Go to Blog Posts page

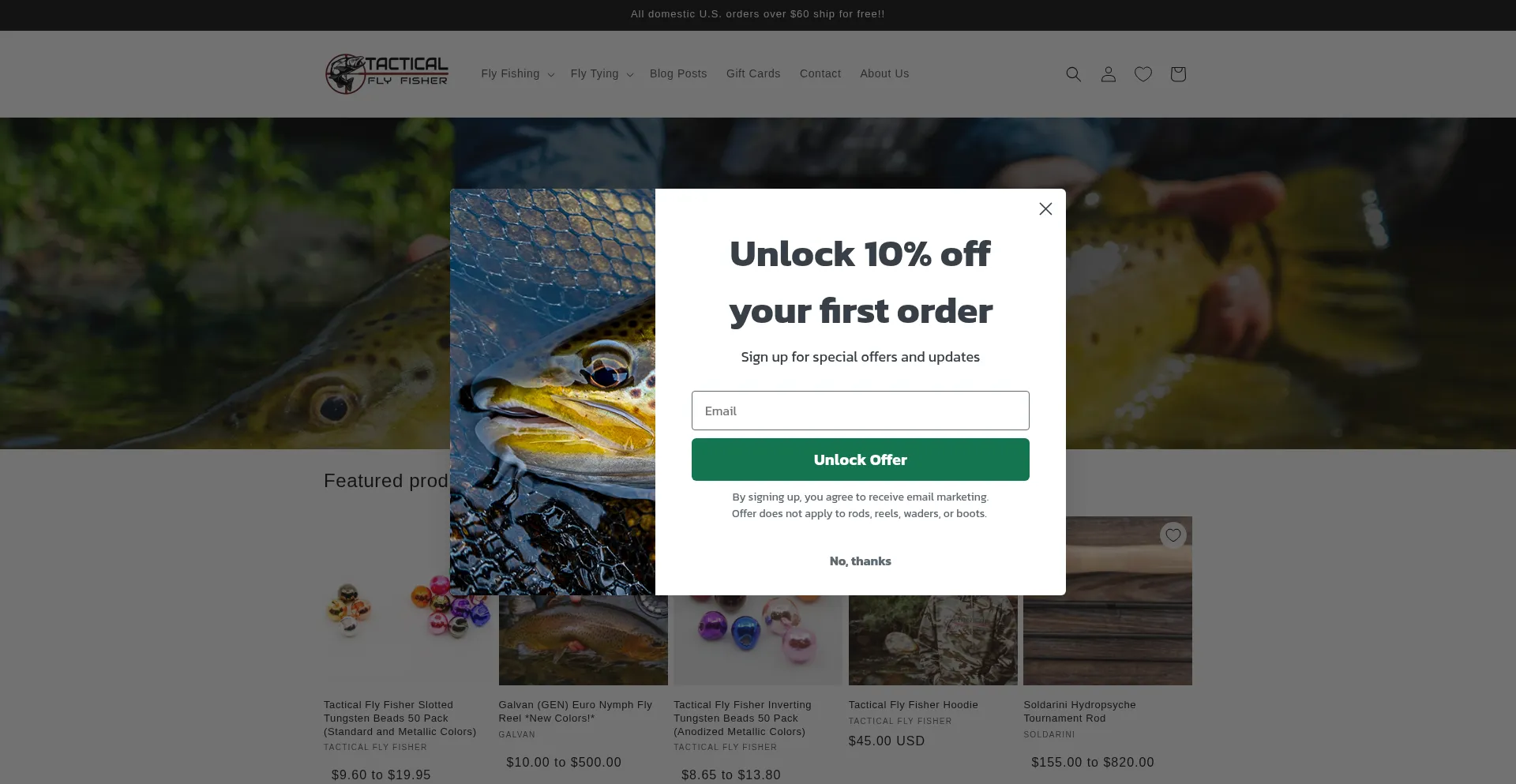coord(678,73)
